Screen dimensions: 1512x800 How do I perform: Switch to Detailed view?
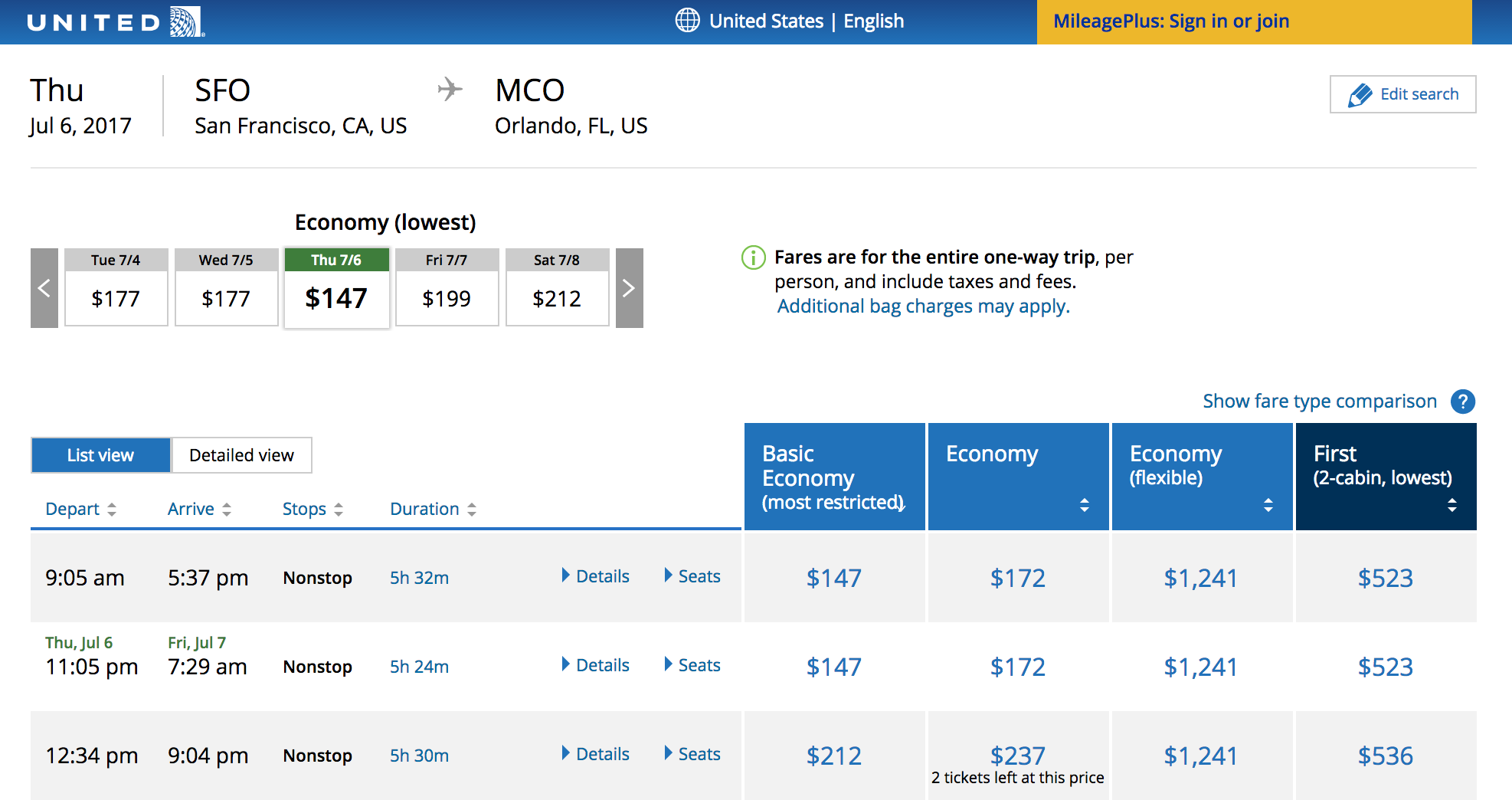pos(241,455)
